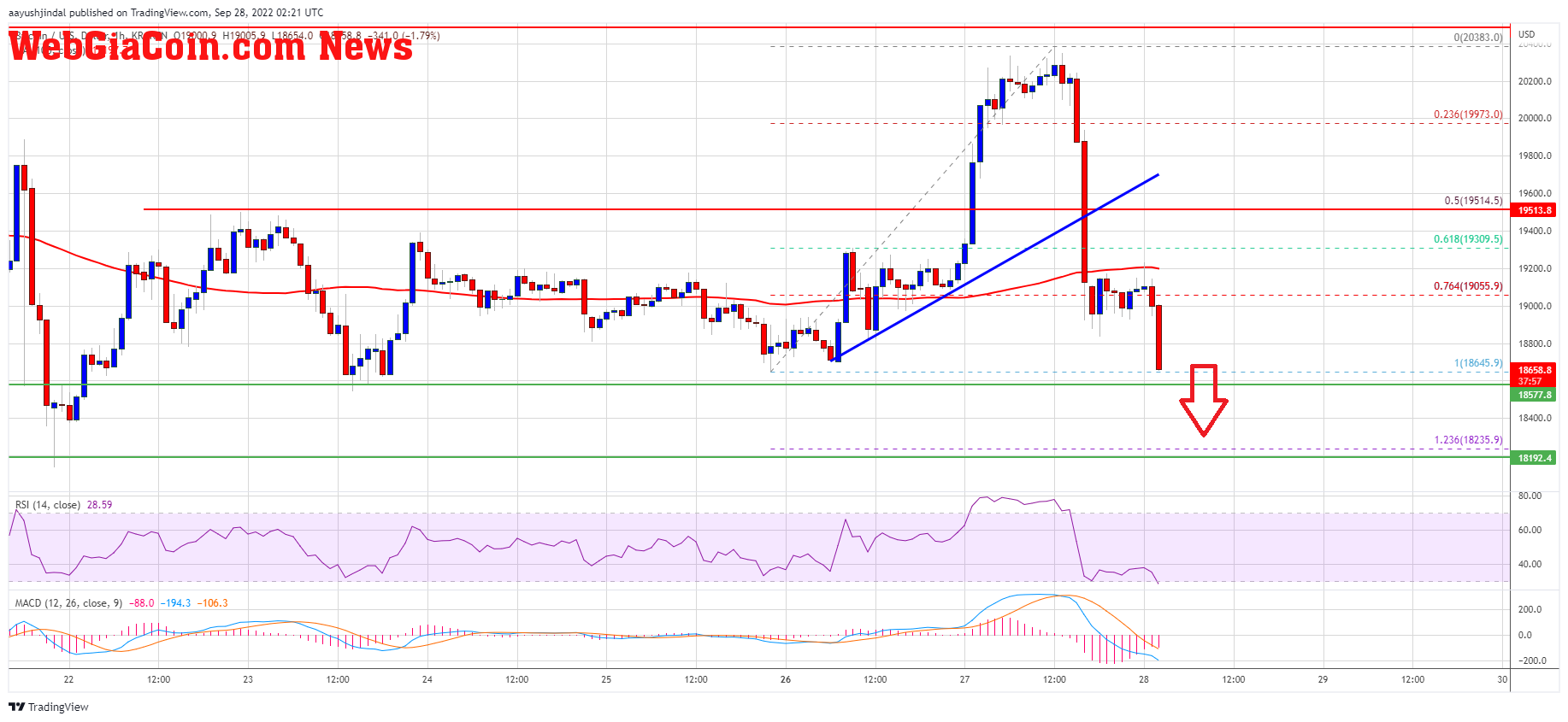Click date 29 on the time axis
The width and height of the screenshot is (1568, 722).
[x=1323, y=679]
